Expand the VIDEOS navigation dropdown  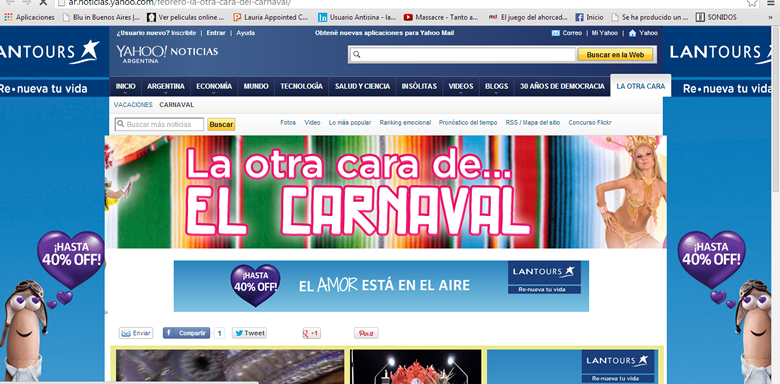[461, 93]
